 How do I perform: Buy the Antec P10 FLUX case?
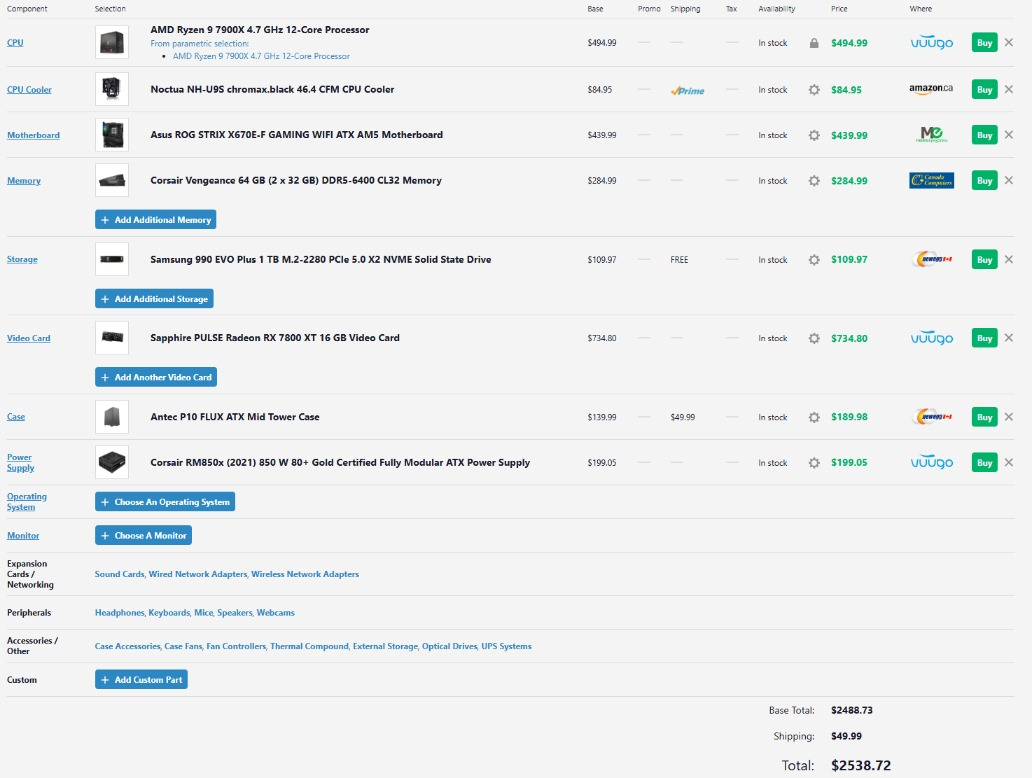984,417
